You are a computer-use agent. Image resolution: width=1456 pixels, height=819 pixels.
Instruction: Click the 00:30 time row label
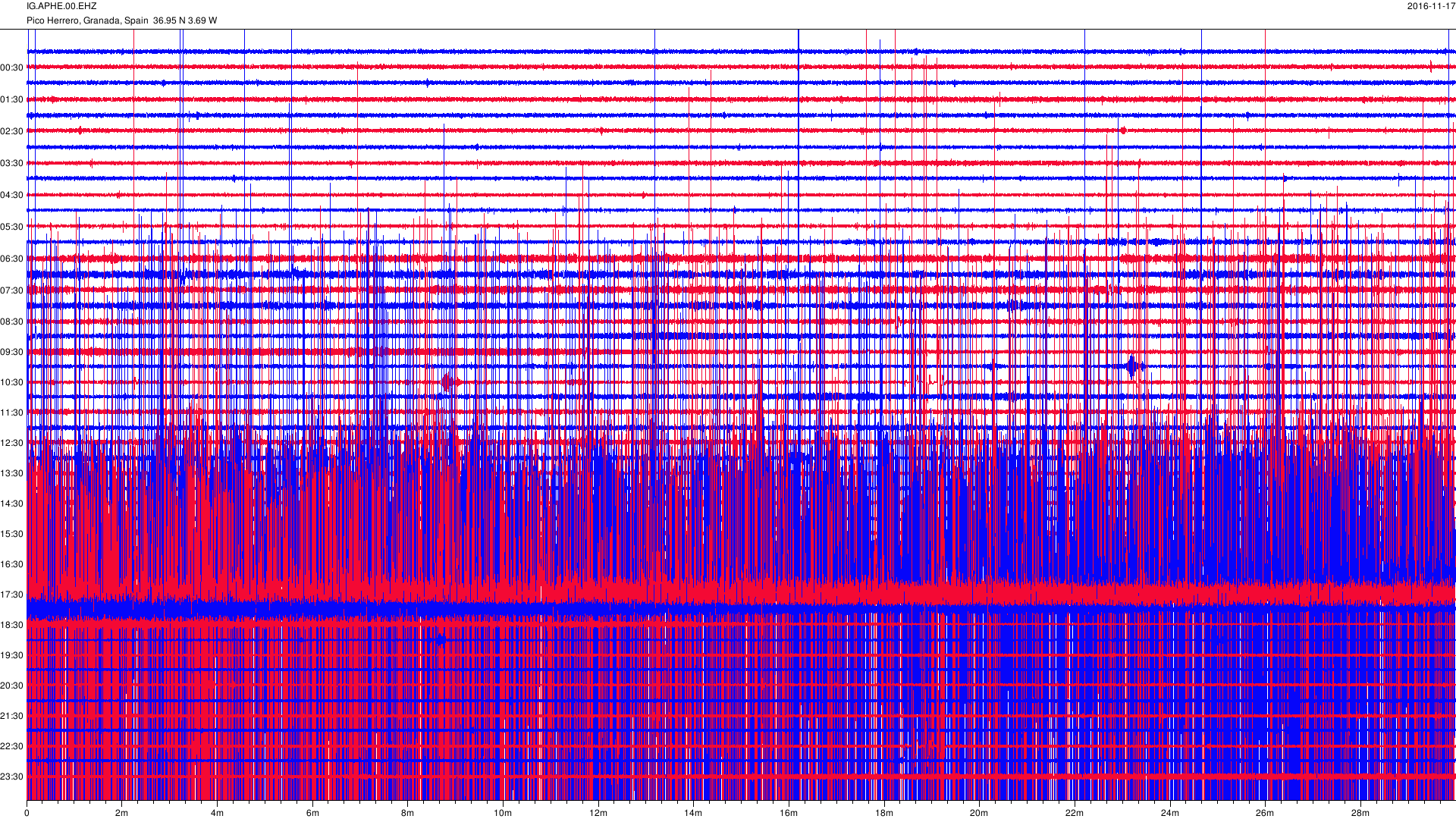pos(11,67)
